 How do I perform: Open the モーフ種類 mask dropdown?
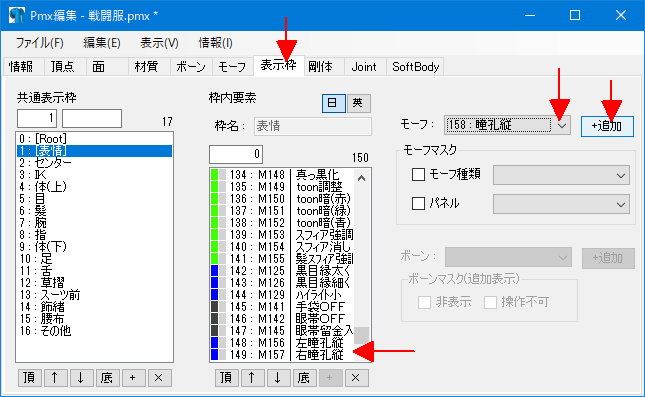pos(561,175)
